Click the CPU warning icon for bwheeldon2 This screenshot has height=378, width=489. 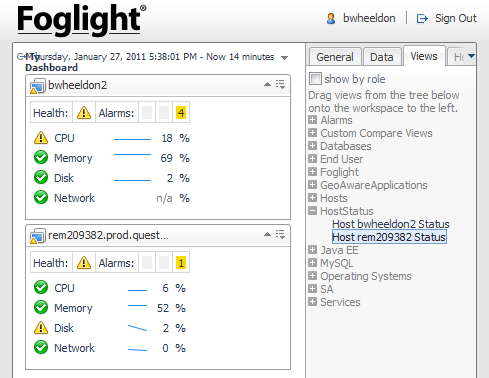41,137
